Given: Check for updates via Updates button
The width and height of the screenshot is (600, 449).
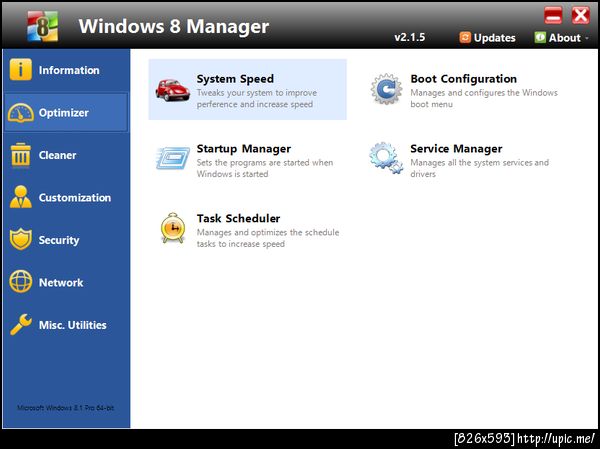Looking at the screenshot, I should [x=487, y=38].
